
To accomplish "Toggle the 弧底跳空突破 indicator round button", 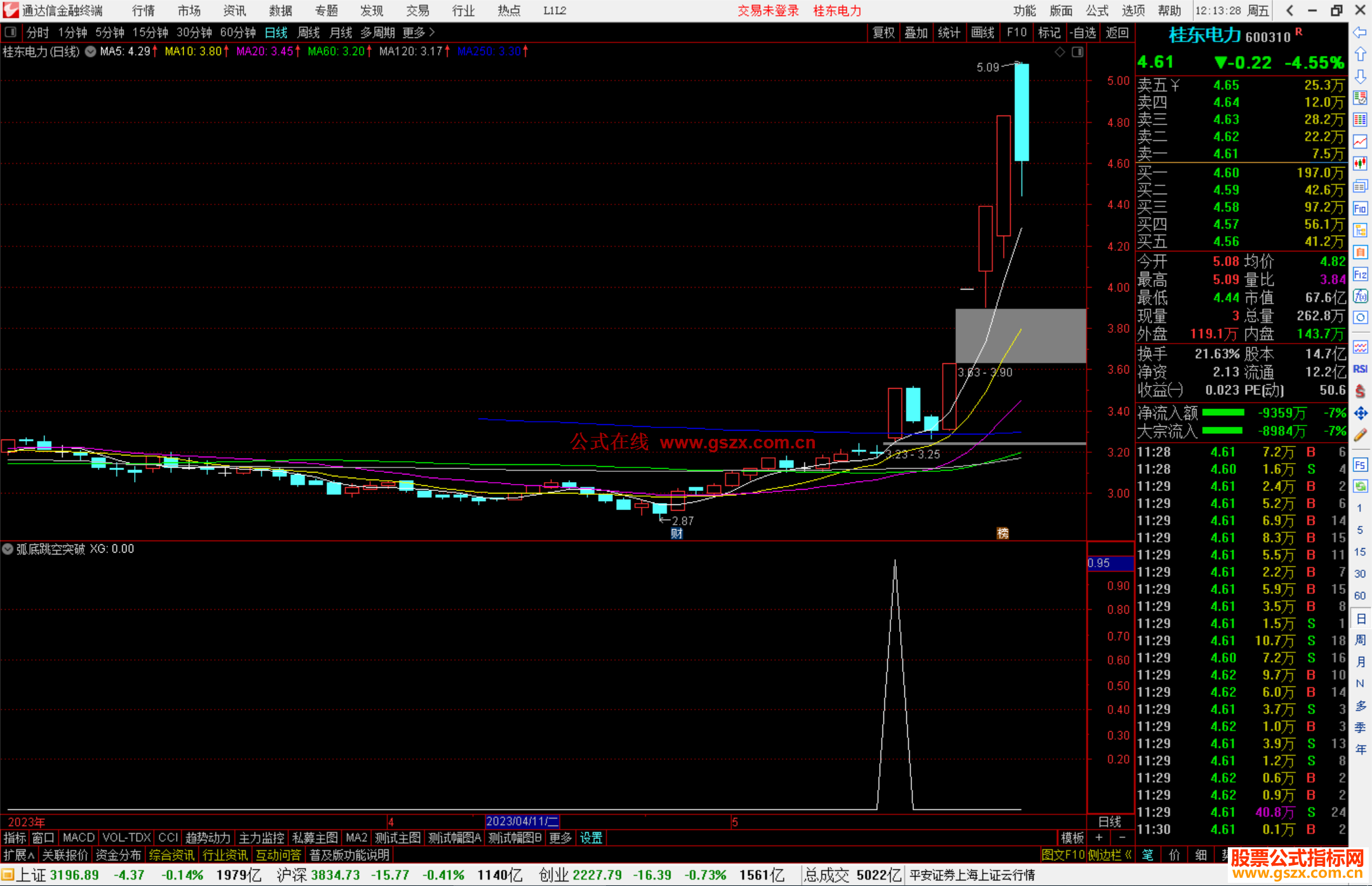I will click(8, 549).
